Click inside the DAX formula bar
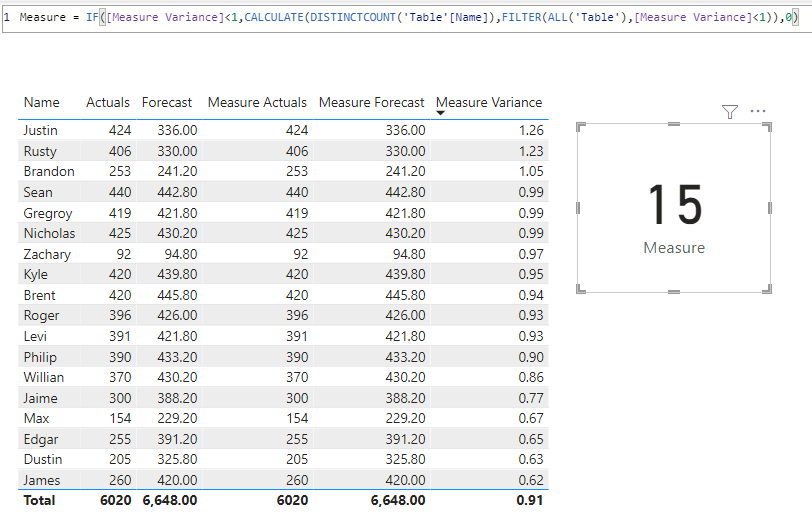 (x=407, y=18)
